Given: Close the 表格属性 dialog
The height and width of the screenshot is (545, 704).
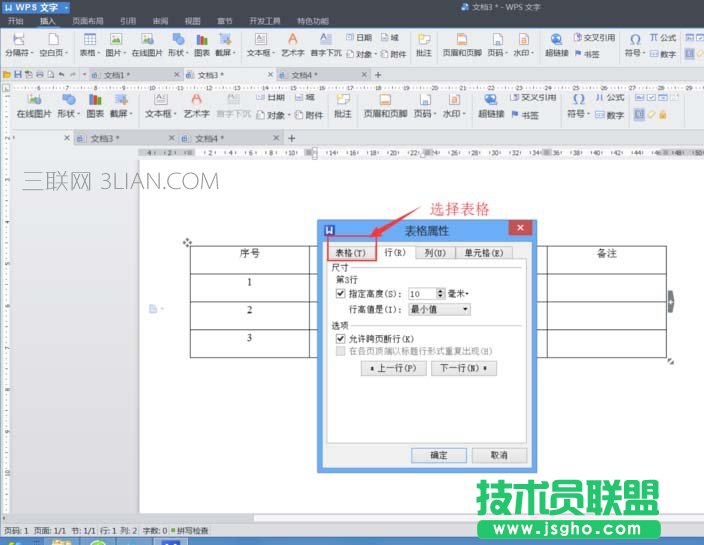Looking at the screenshot, I should pos(520,228).
